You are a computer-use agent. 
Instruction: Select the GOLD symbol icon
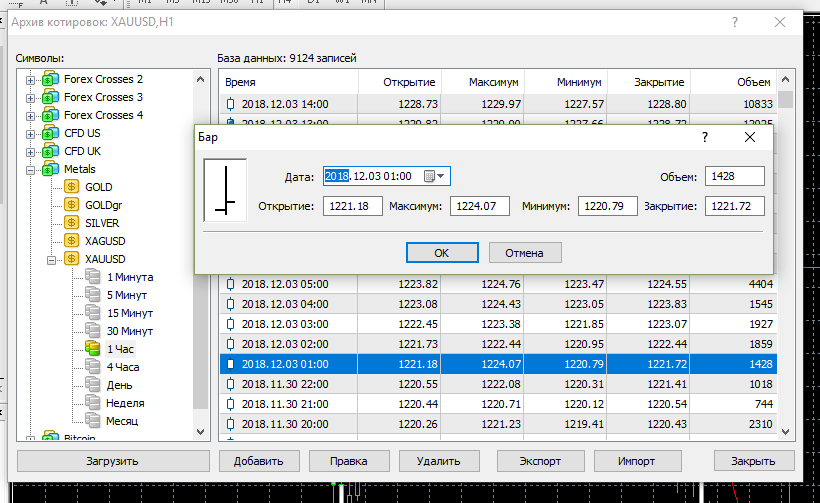71,187
